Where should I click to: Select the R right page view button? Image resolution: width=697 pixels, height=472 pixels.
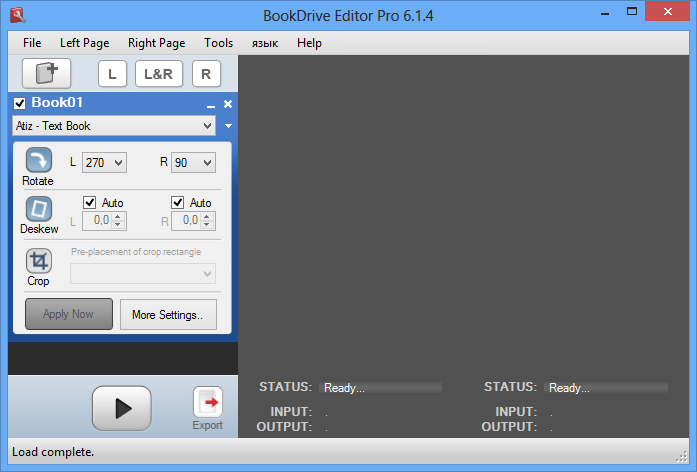pyautogui.click(x=206, y=74)
